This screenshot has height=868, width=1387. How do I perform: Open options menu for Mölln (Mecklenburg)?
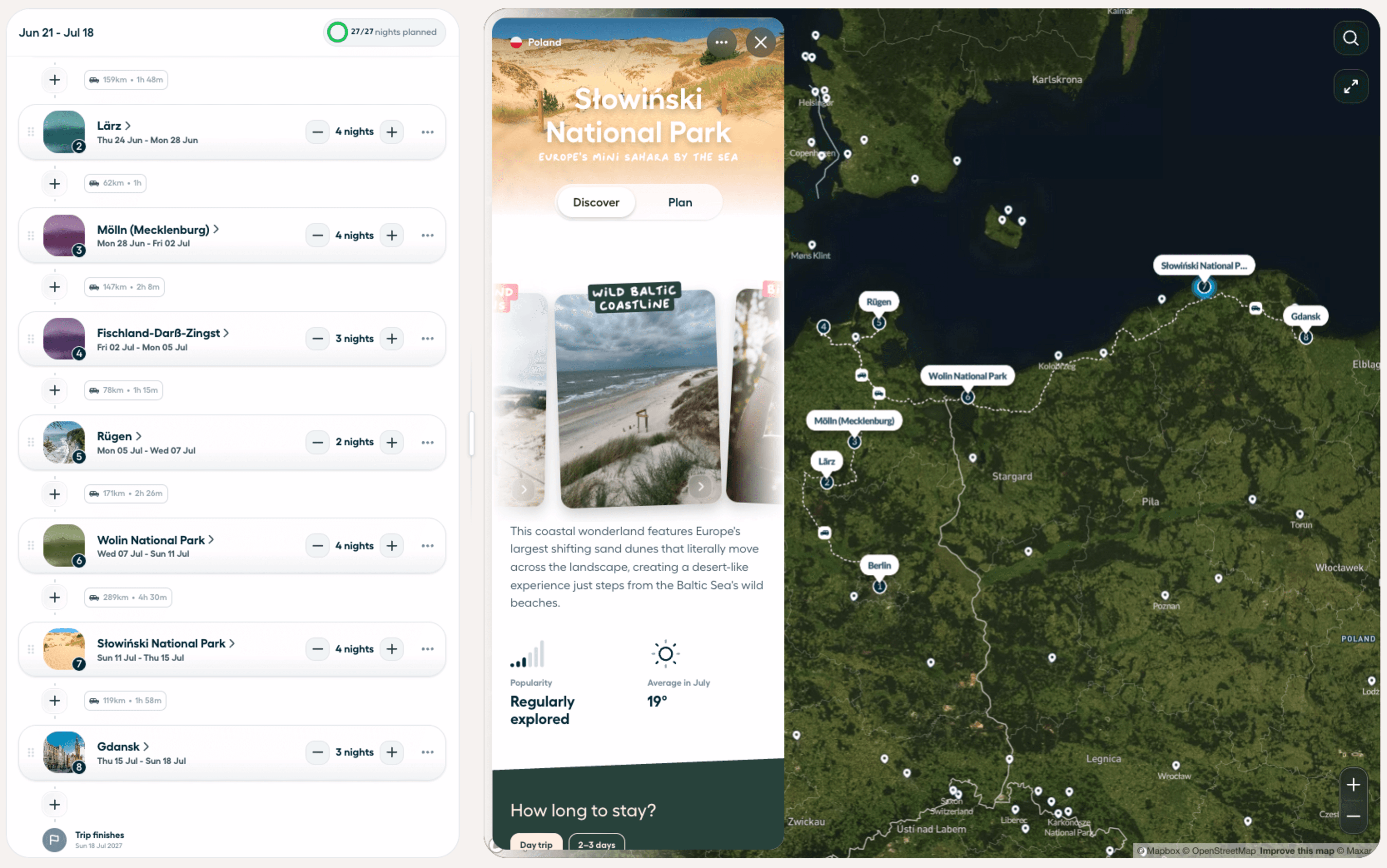(427, 235)
